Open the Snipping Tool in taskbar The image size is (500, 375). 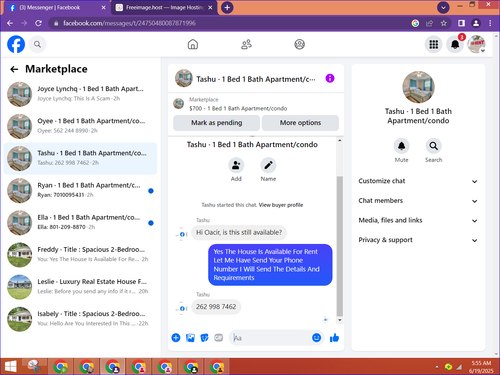[34, 367]
